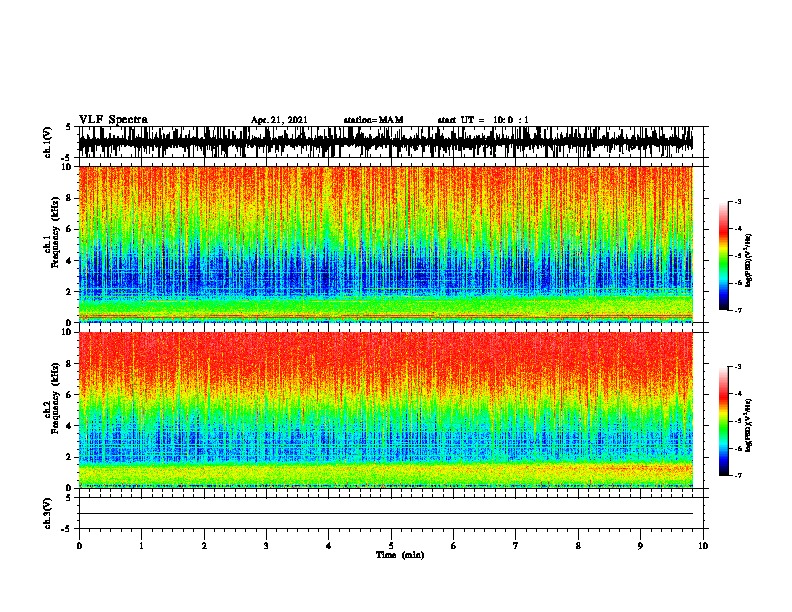Click the ch.2 spectrogram color bar
The height and width of the screenshot is (612, 792).
tap(723, 421)
